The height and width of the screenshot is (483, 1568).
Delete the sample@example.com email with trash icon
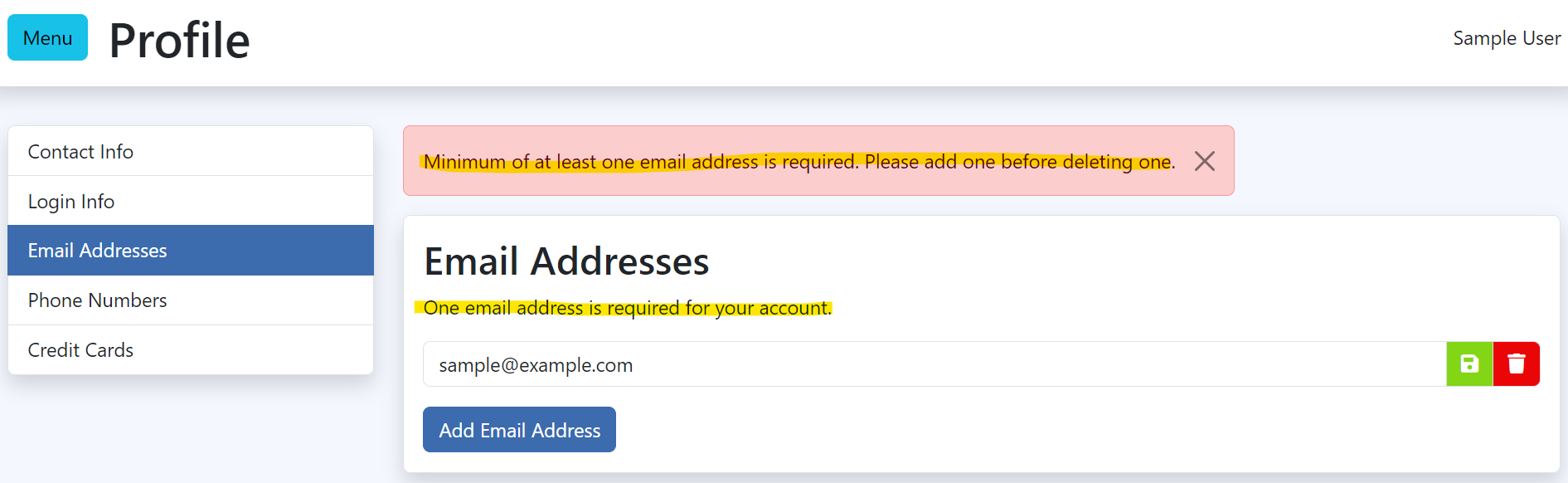click(1516, 364)
